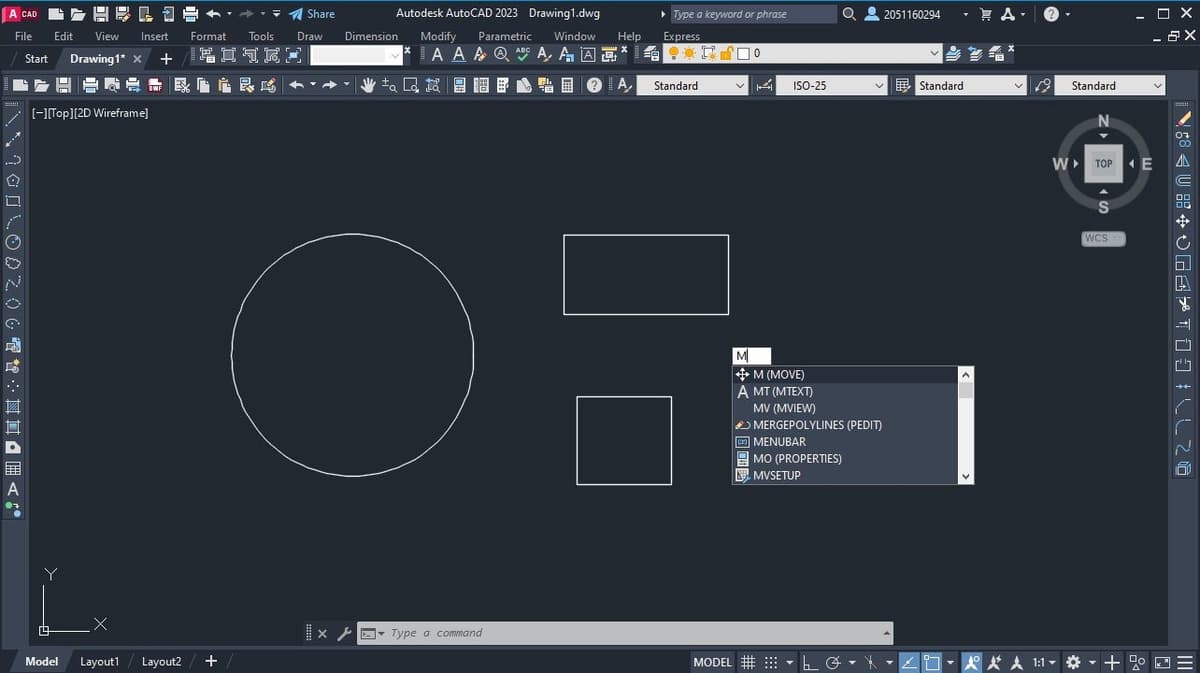Toggle the drawing grid display
This screenshot has height=673, width=1200.
pyautogui.click(x=748, y=662)
